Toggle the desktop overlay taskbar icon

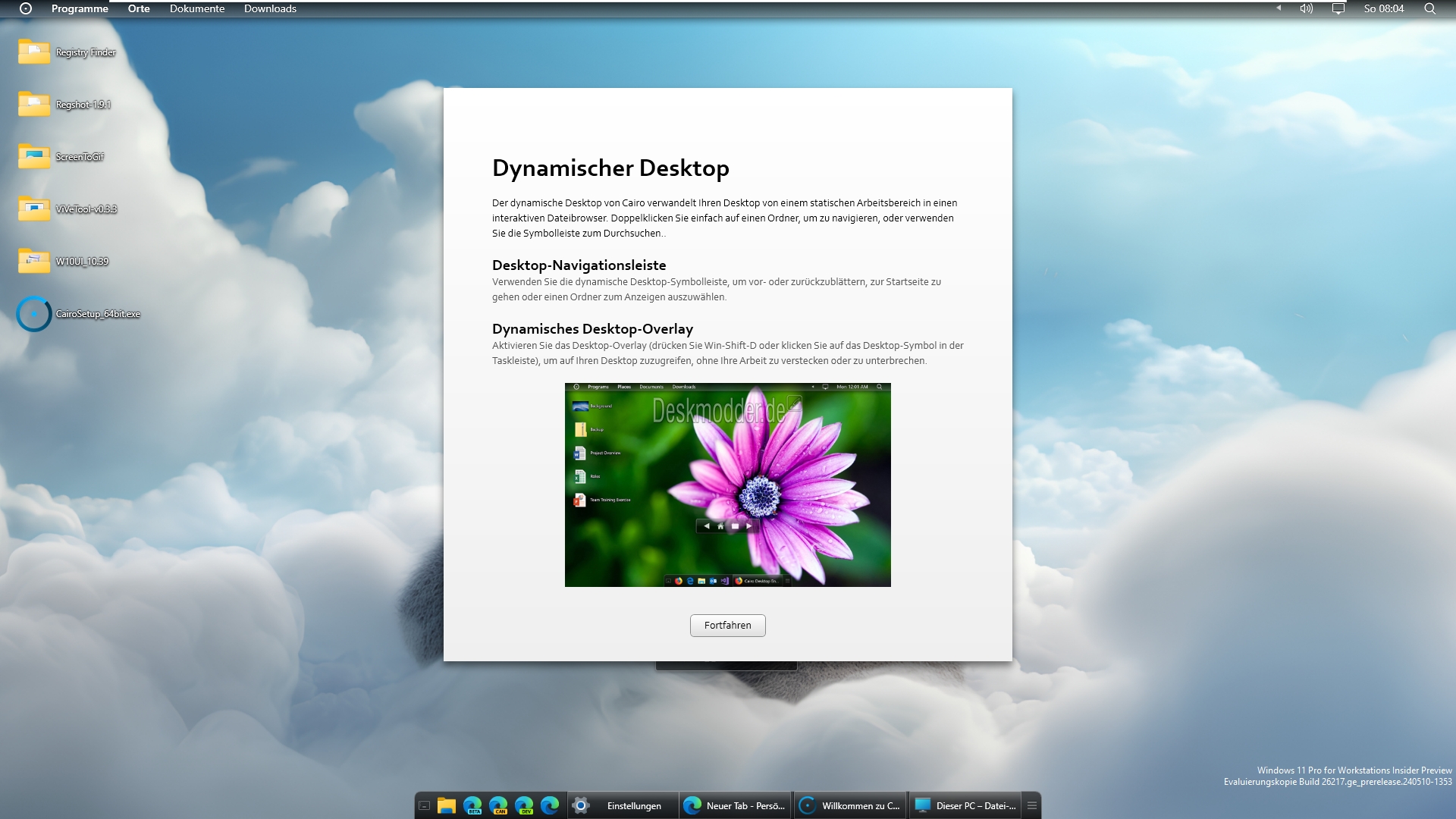click(x=425, y=805)
